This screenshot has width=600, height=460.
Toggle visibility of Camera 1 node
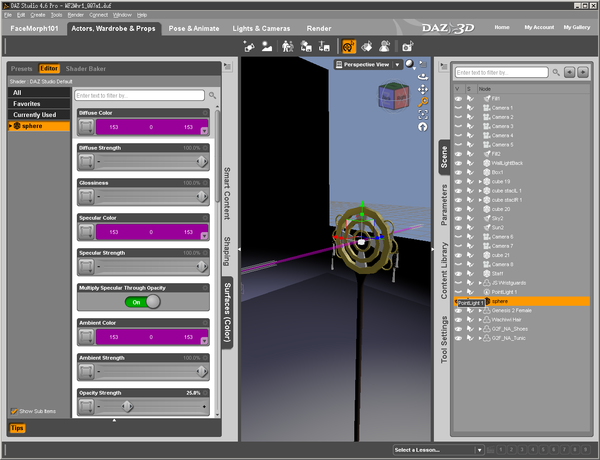[x=458, y=108]
